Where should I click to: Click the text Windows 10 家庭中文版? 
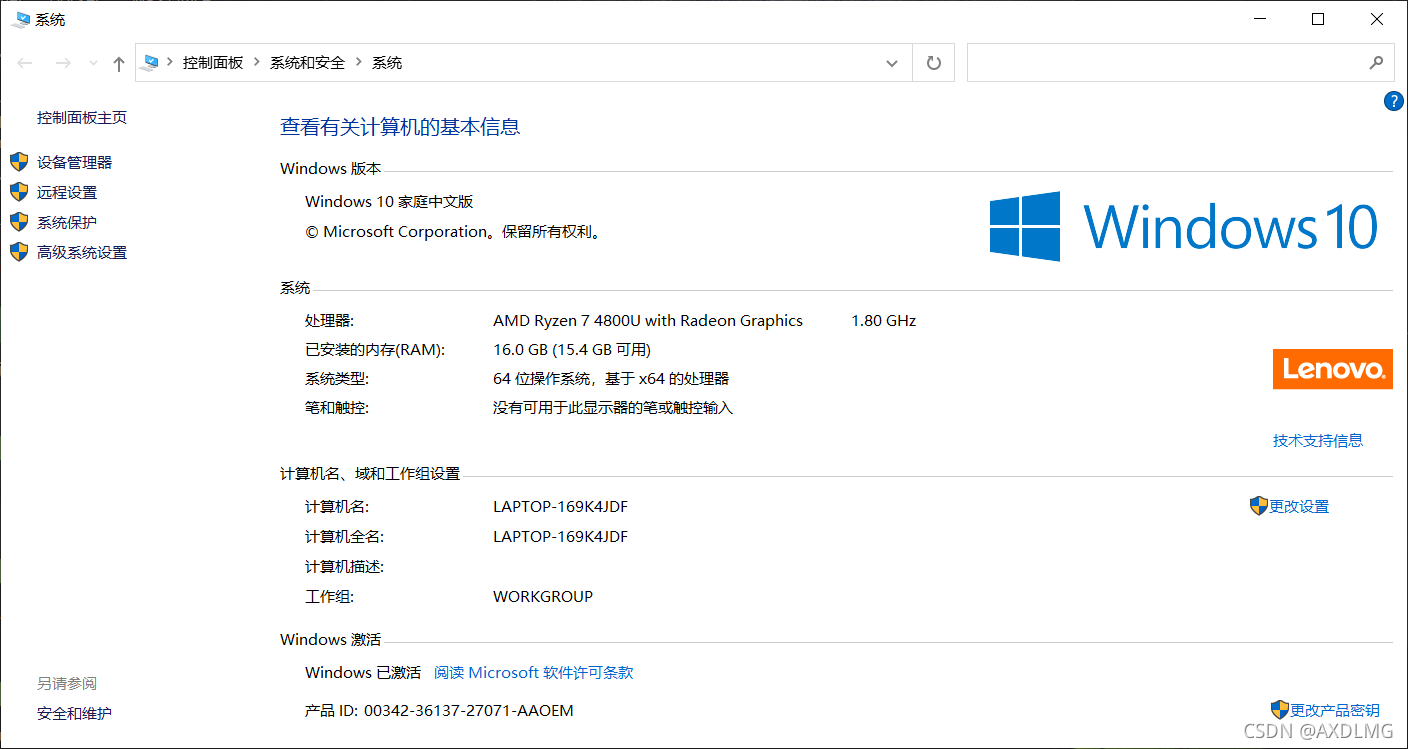(389, 201)
